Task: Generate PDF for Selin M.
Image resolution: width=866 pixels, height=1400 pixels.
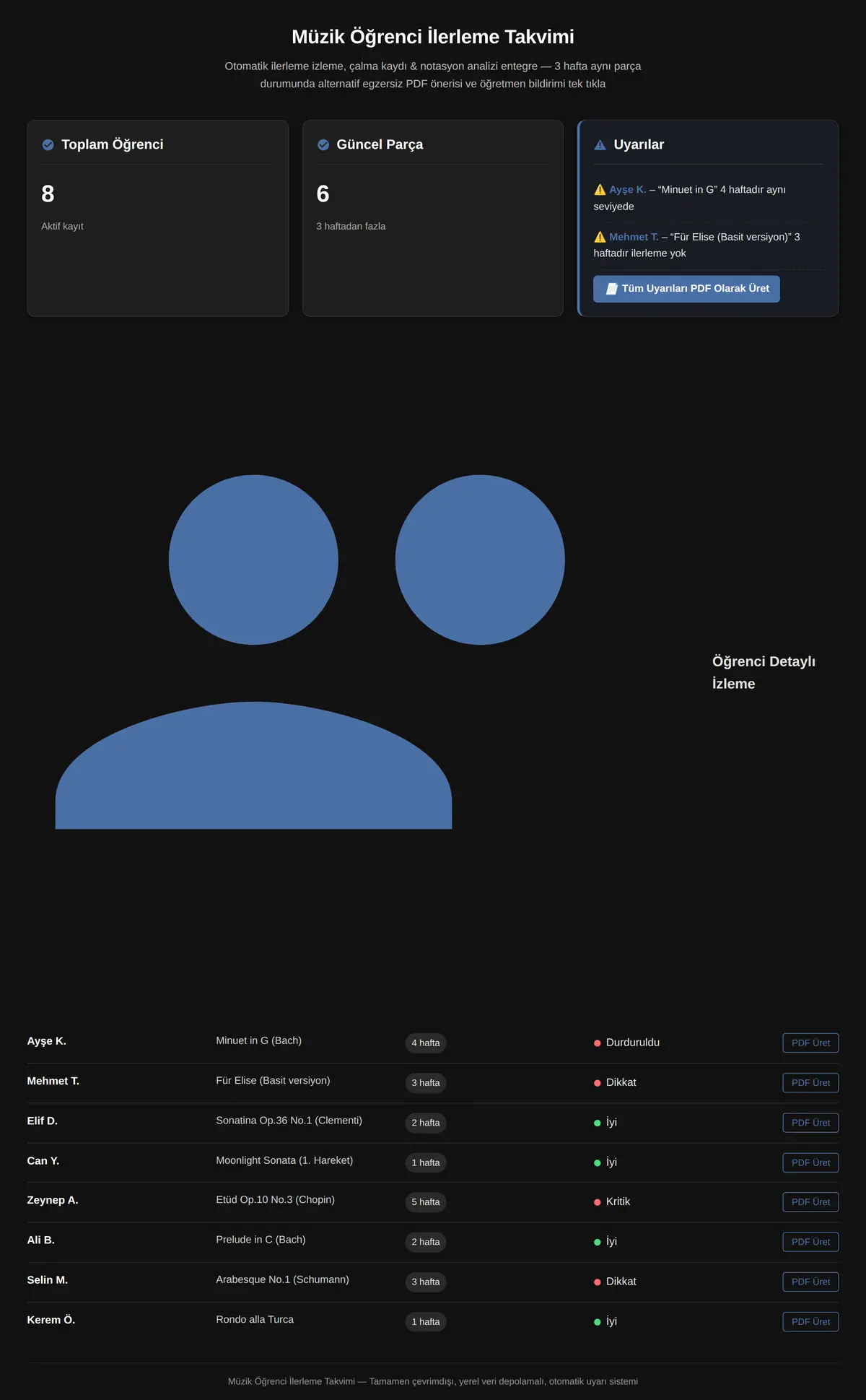Action: [x=810, y=1282]
